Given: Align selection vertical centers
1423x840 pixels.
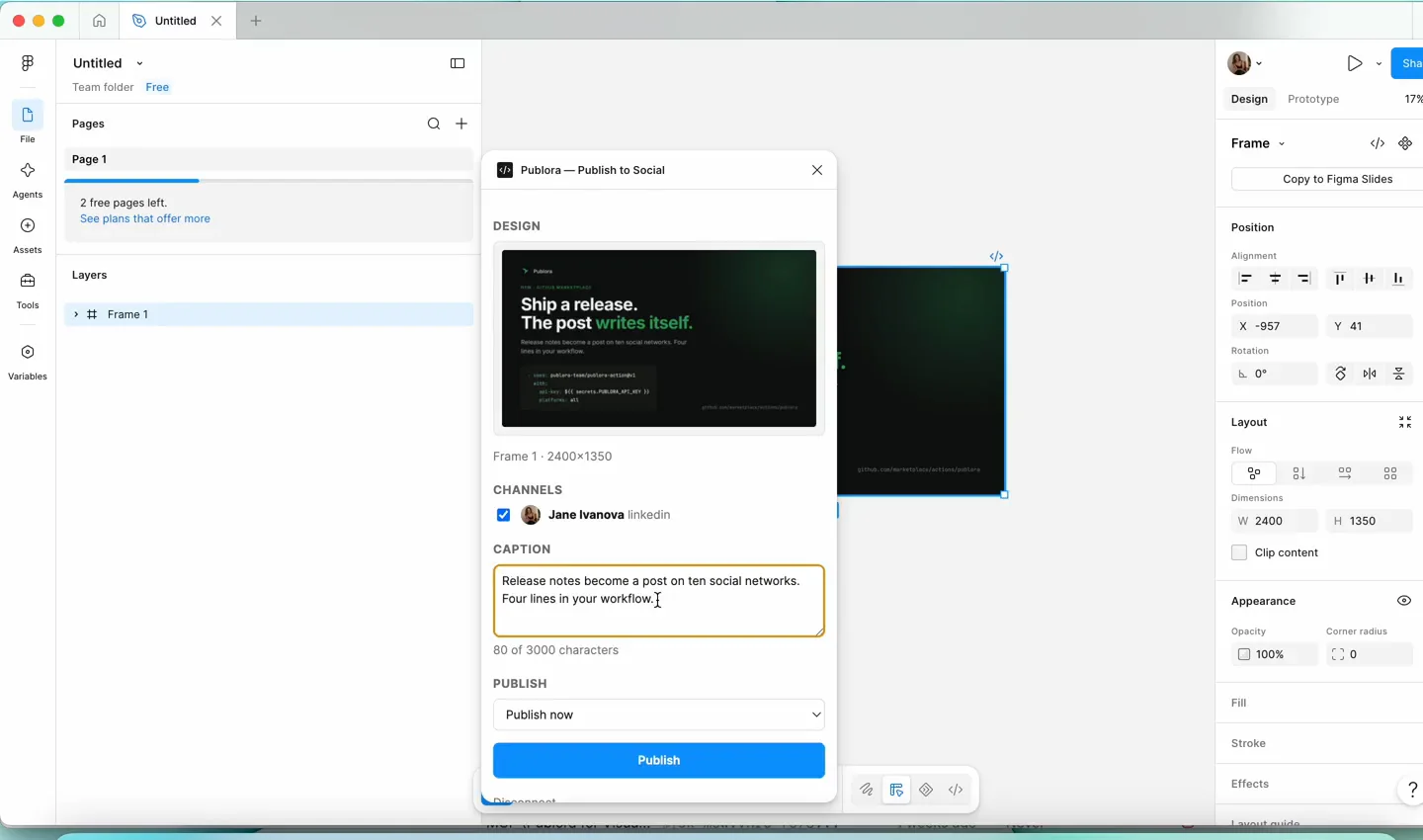Looking at the screenshot, I should point(1370,280).
